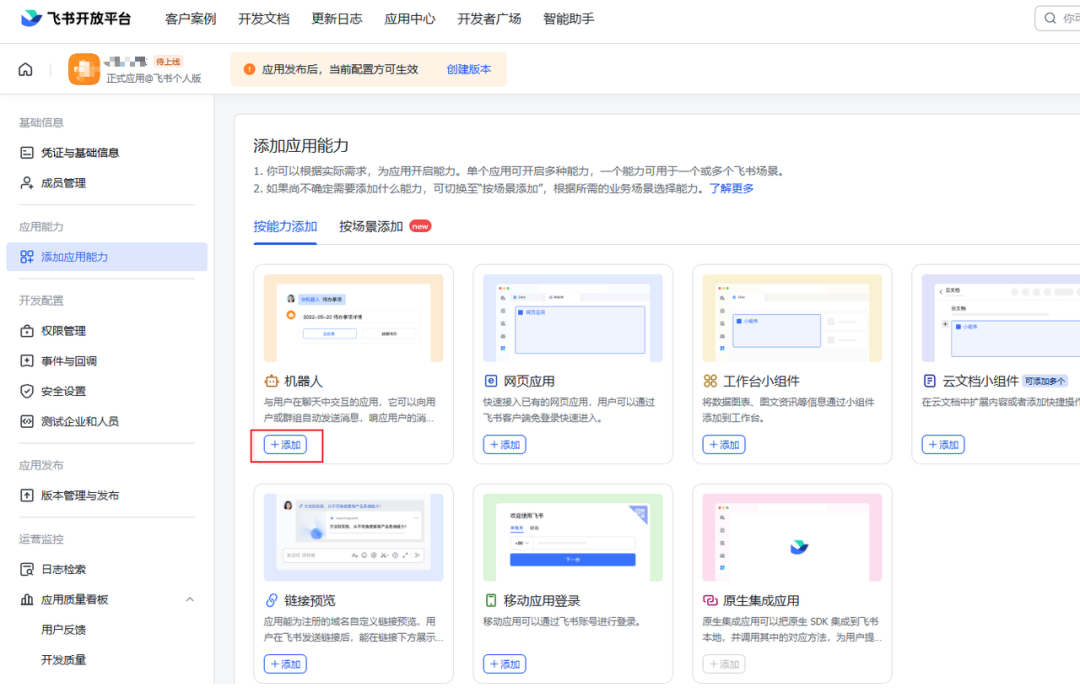Image resolution: width=1080 pixels, height=688 pixels.
Task: Open 开发文档 in top navigation
Action: pos(264,19)
